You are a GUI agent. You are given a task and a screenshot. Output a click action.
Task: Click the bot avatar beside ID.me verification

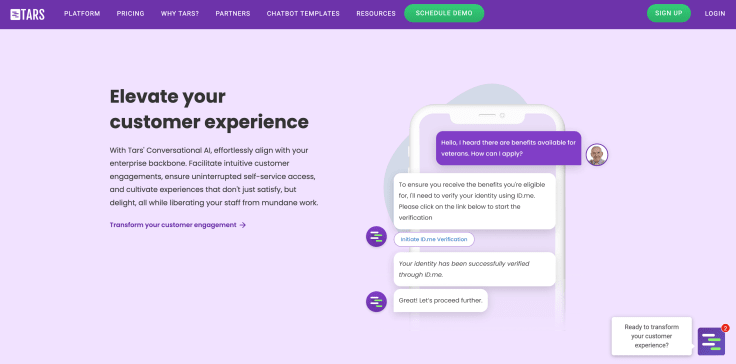click(376, 236)
